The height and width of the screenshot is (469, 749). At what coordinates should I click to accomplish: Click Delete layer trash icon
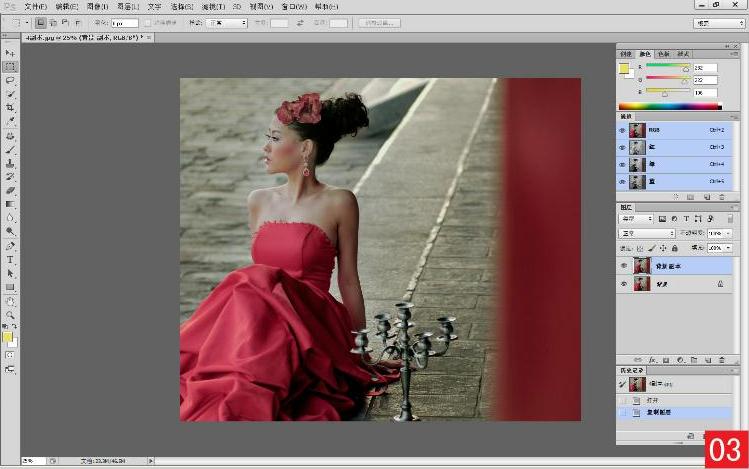(722, 360)
